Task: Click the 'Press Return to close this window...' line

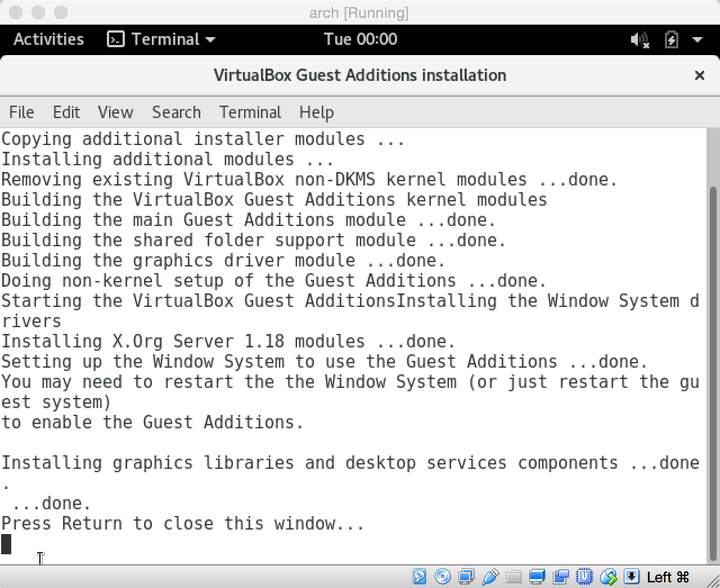Action: 183,523
